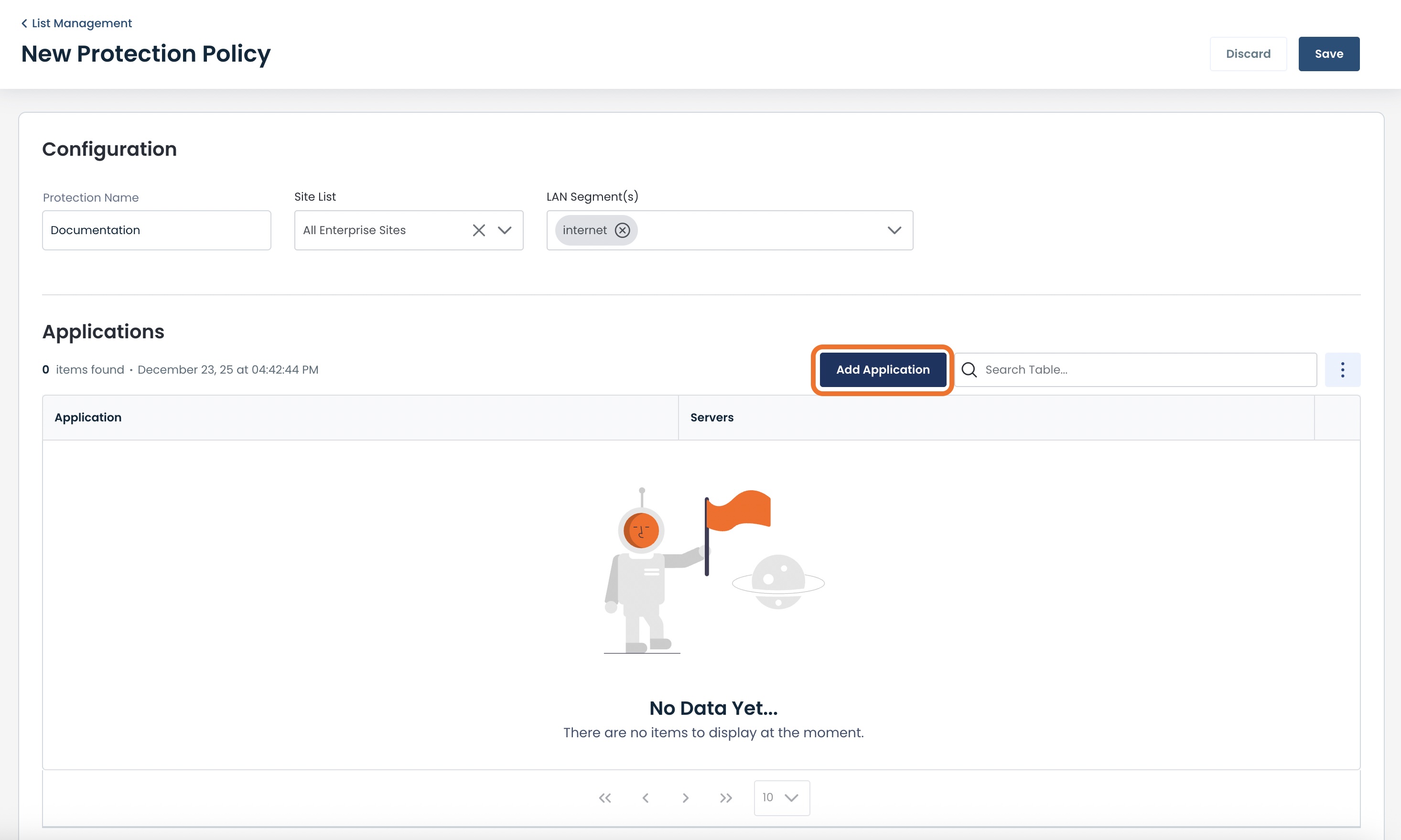Screen dimensions: 1401x840
Task: Go to next table page
Action: [x=686, y=798]
